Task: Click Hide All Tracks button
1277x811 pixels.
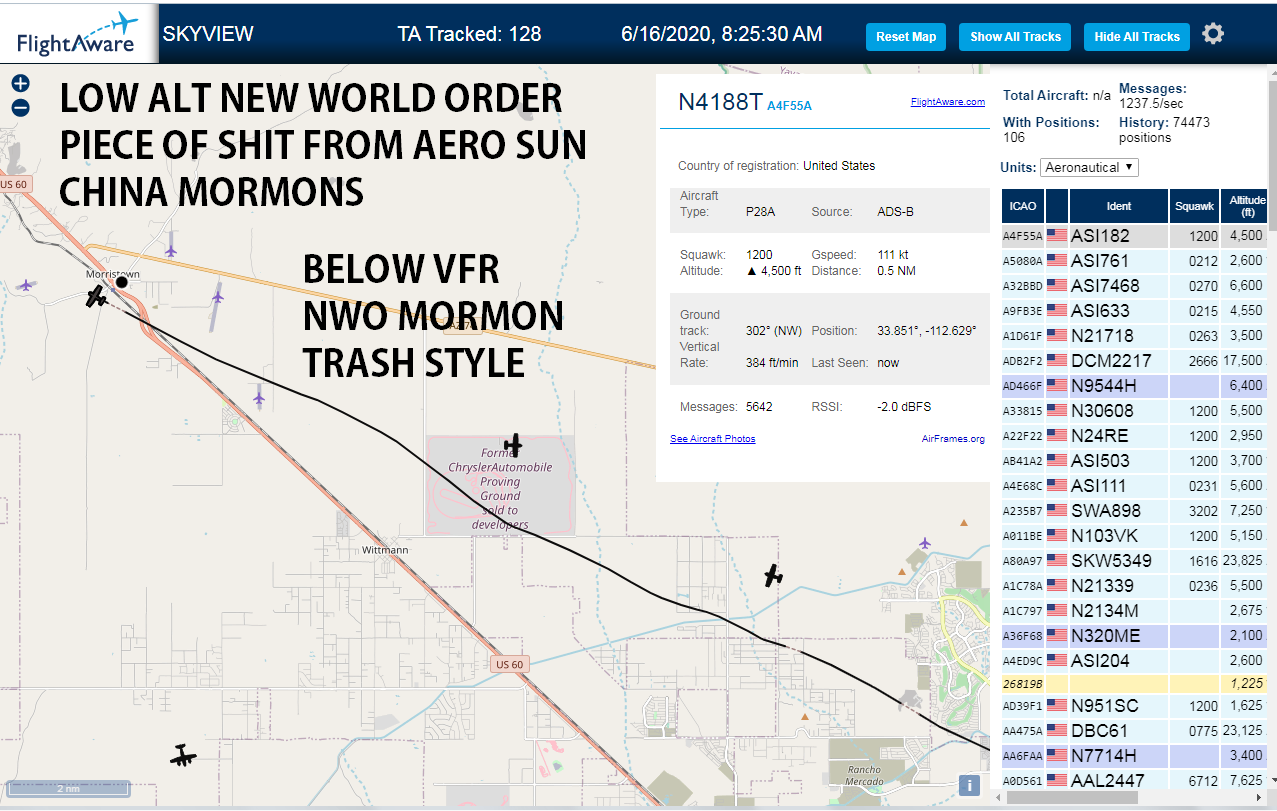Action: (x=1137, y=37)
